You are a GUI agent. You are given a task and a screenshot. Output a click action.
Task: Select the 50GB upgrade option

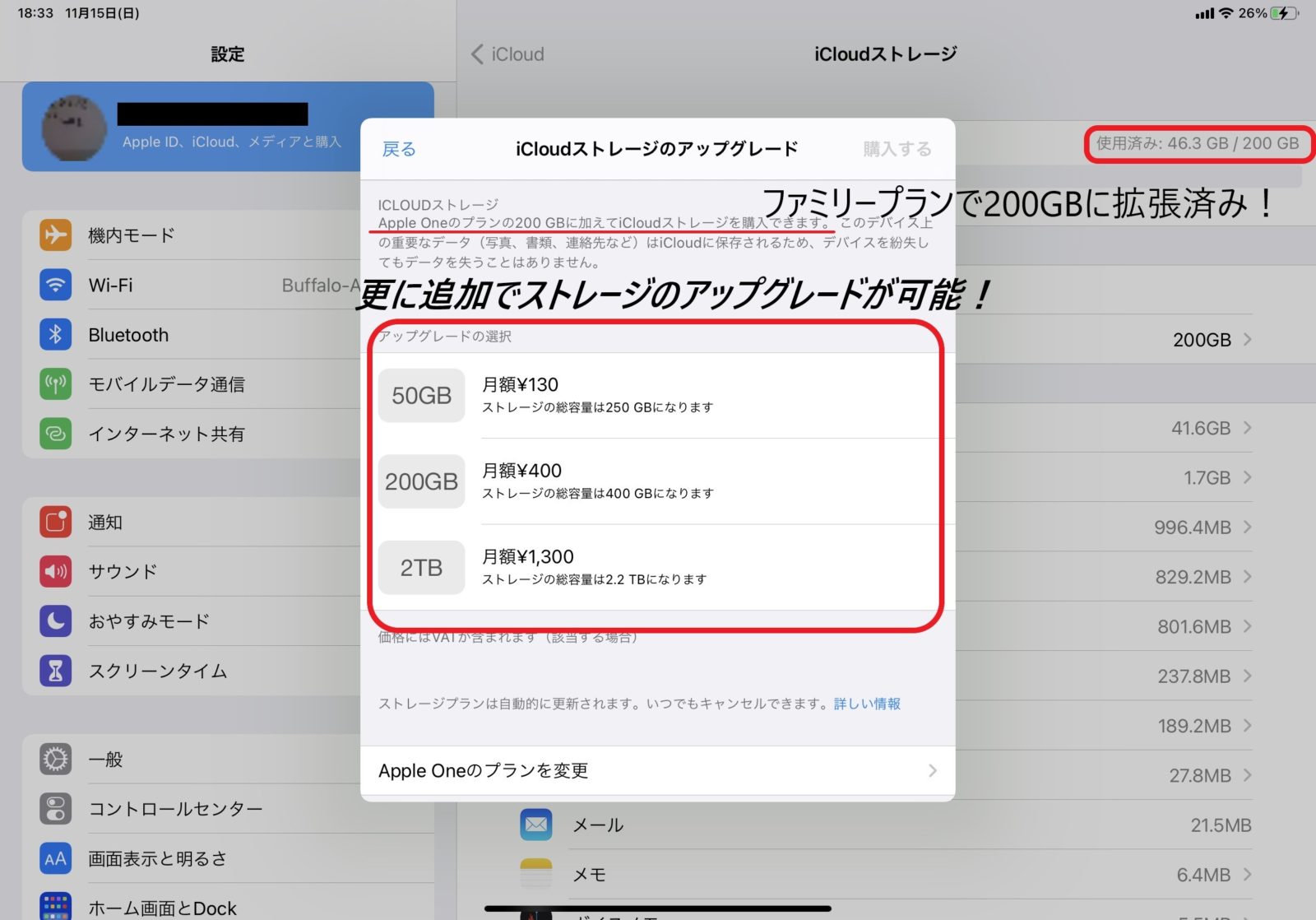click(x=657, y=395)
